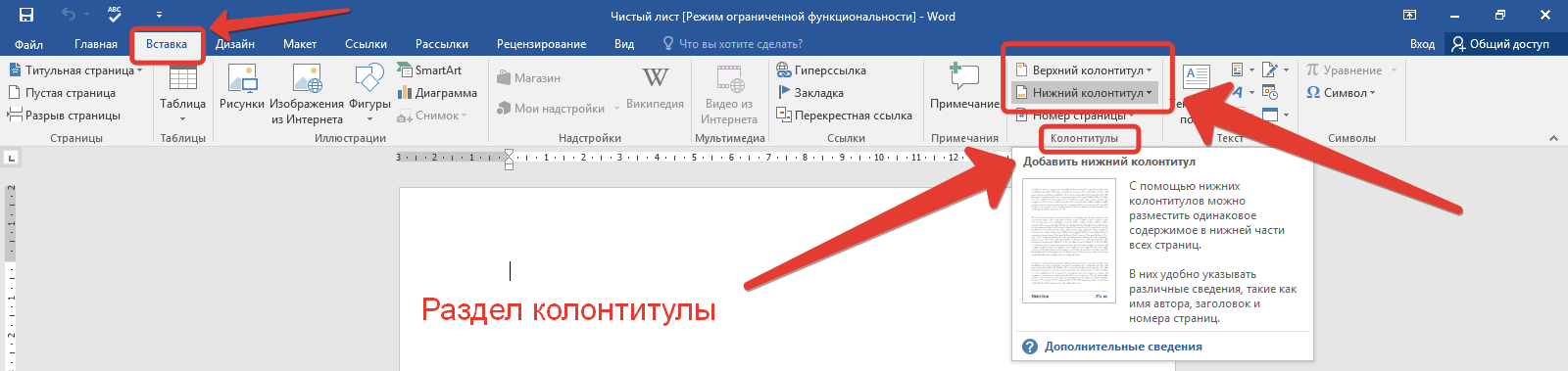Select the Вставка ribbon tab

click(x=167, y=44)
